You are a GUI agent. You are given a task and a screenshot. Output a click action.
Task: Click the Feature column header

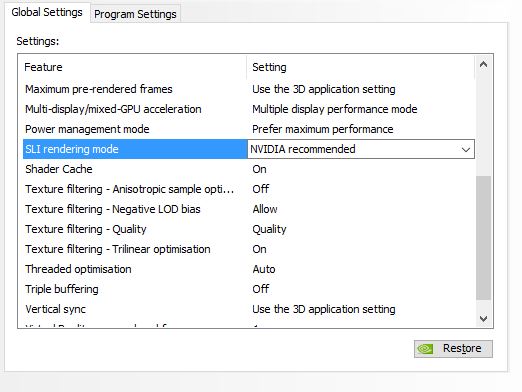pyautogui.click(x=135, y=67)
